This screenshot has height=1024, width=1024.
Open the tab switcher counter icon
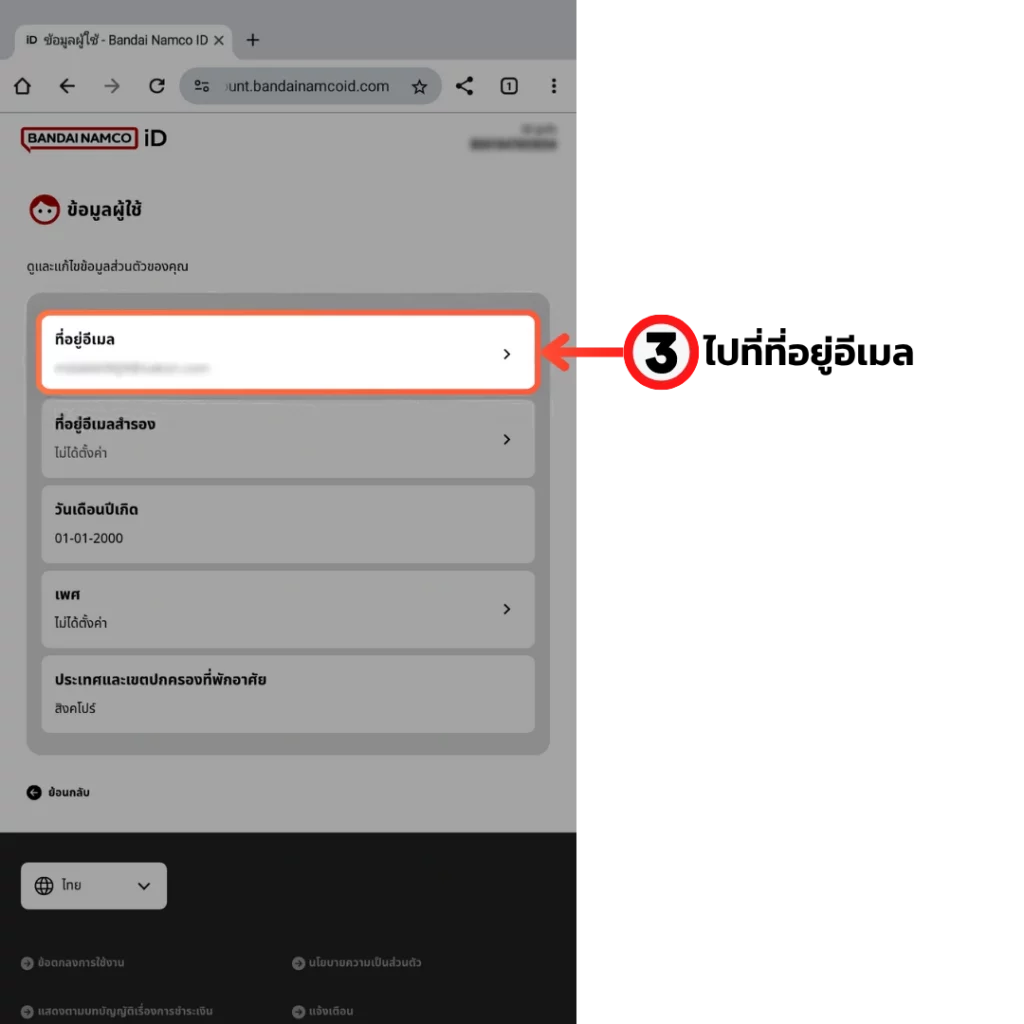click(509, 86)
